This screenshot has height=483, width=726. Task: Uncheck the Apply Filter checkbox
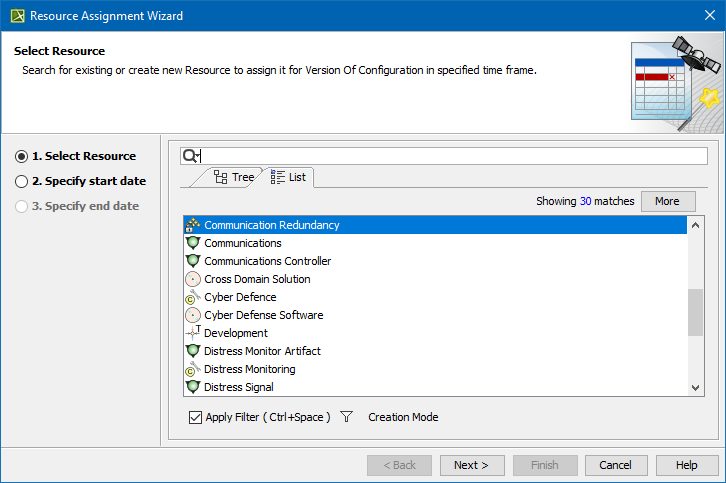195,417
